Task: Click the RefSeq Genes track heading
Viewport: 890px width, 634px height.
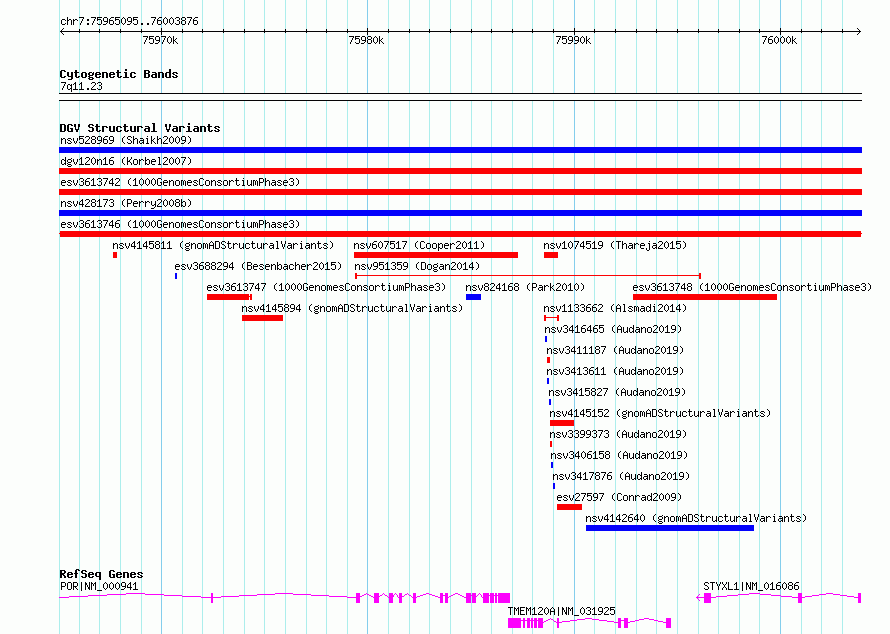Action: [101, 574]
